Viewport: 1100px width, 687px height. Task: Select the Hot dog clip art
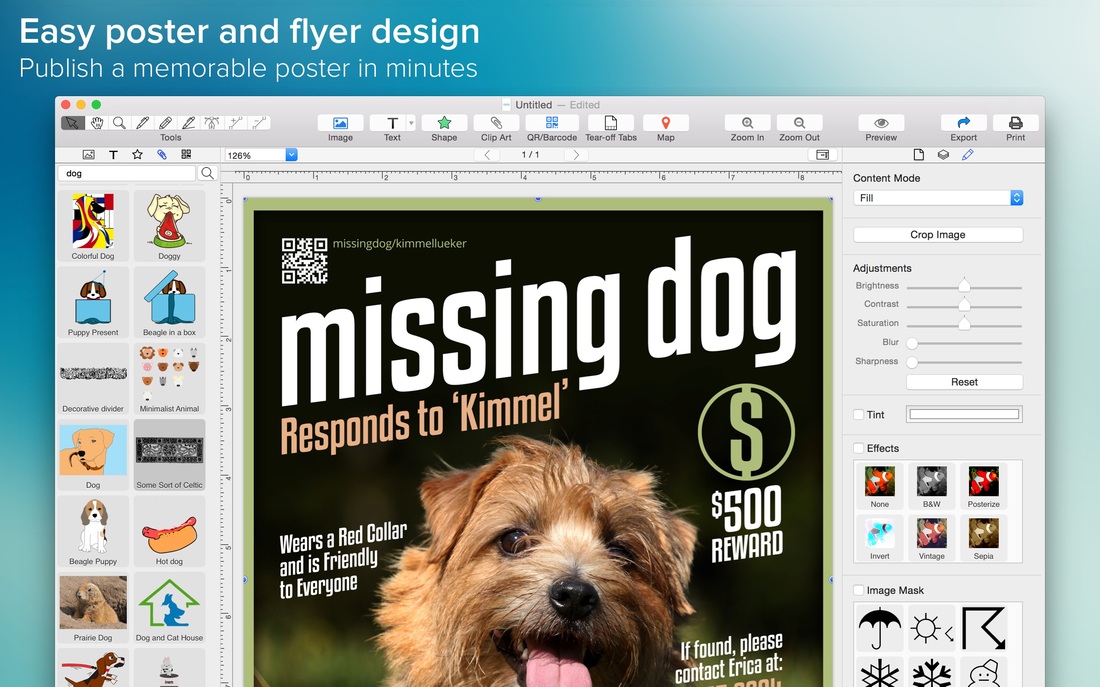pyautogui.click(x=169, y=531)
